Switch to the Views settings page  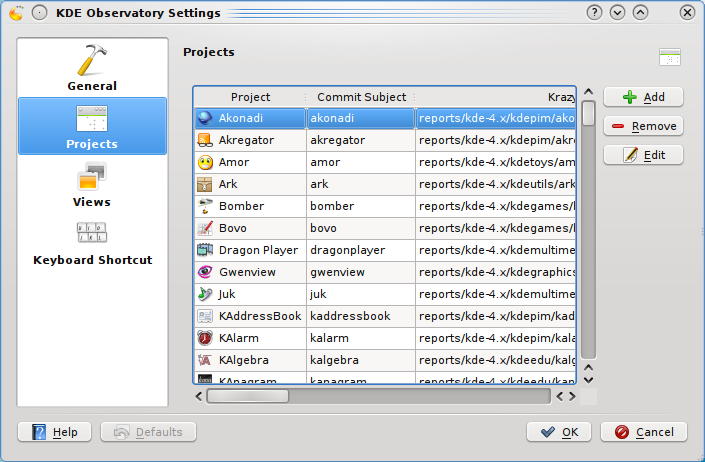[x=92, y=184]
